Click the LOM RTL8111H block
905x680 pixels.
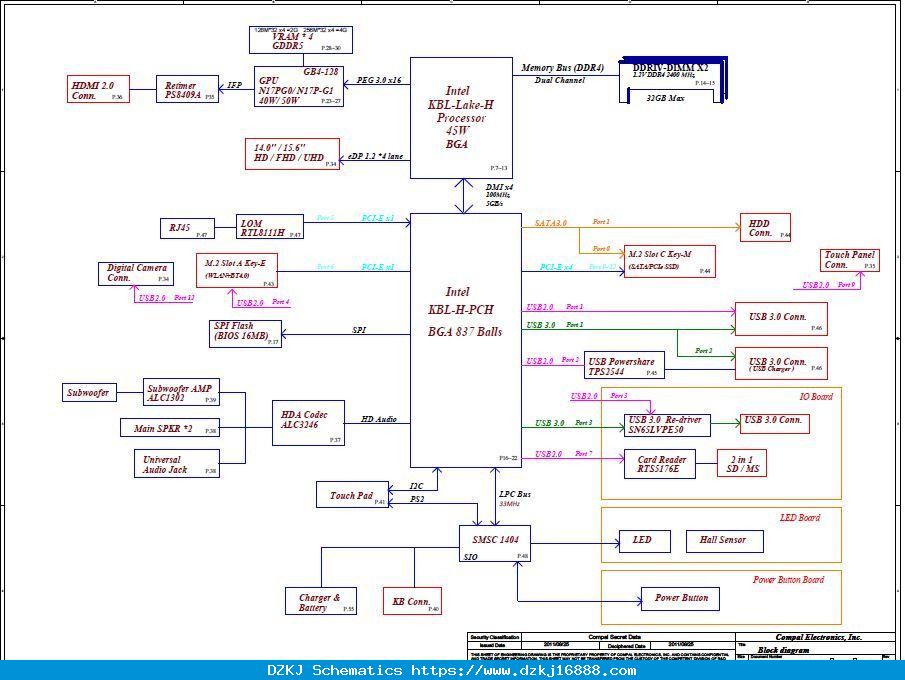click(270, 226)
